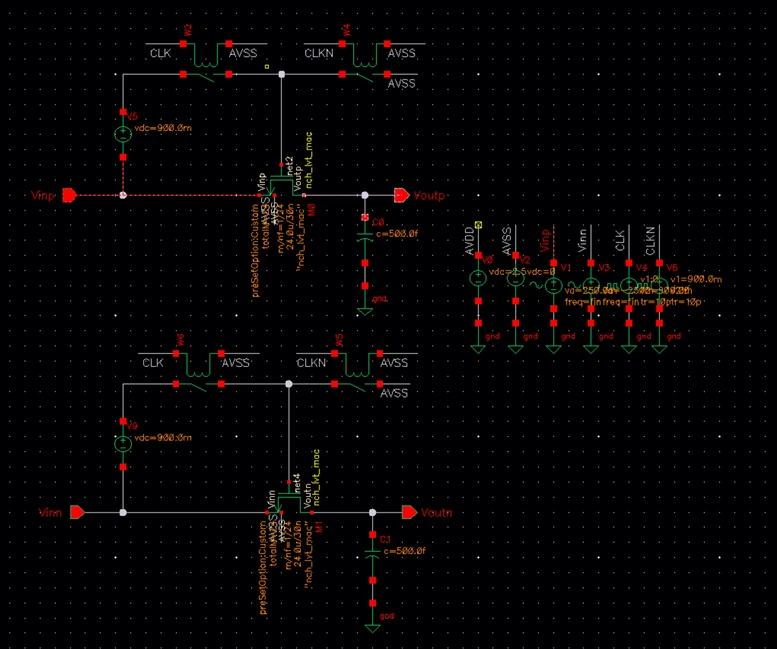The width and height of the screenshot is (777, 649).
Task: Click the CLK label beside switch W2
Action: click(161, 53)
